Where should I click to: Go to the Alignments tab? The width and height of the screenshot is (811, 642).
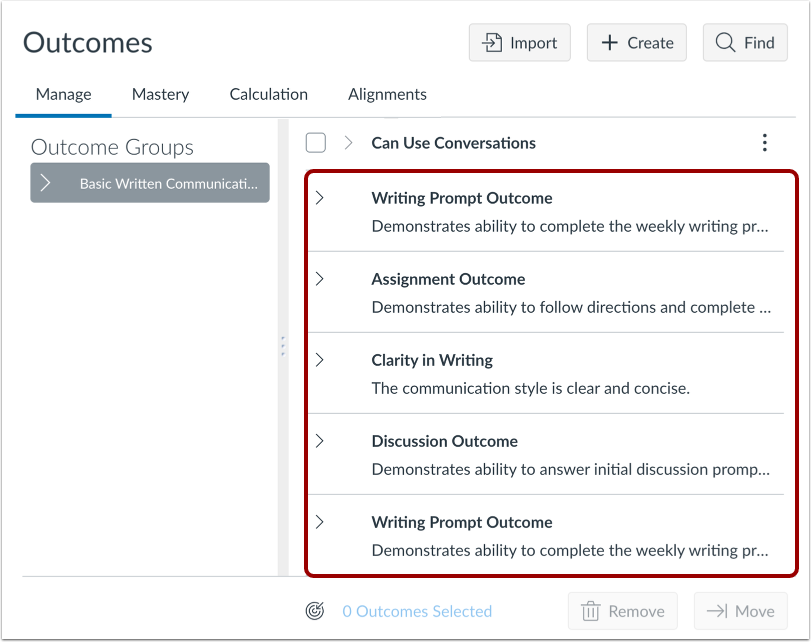tap(387, 94)
